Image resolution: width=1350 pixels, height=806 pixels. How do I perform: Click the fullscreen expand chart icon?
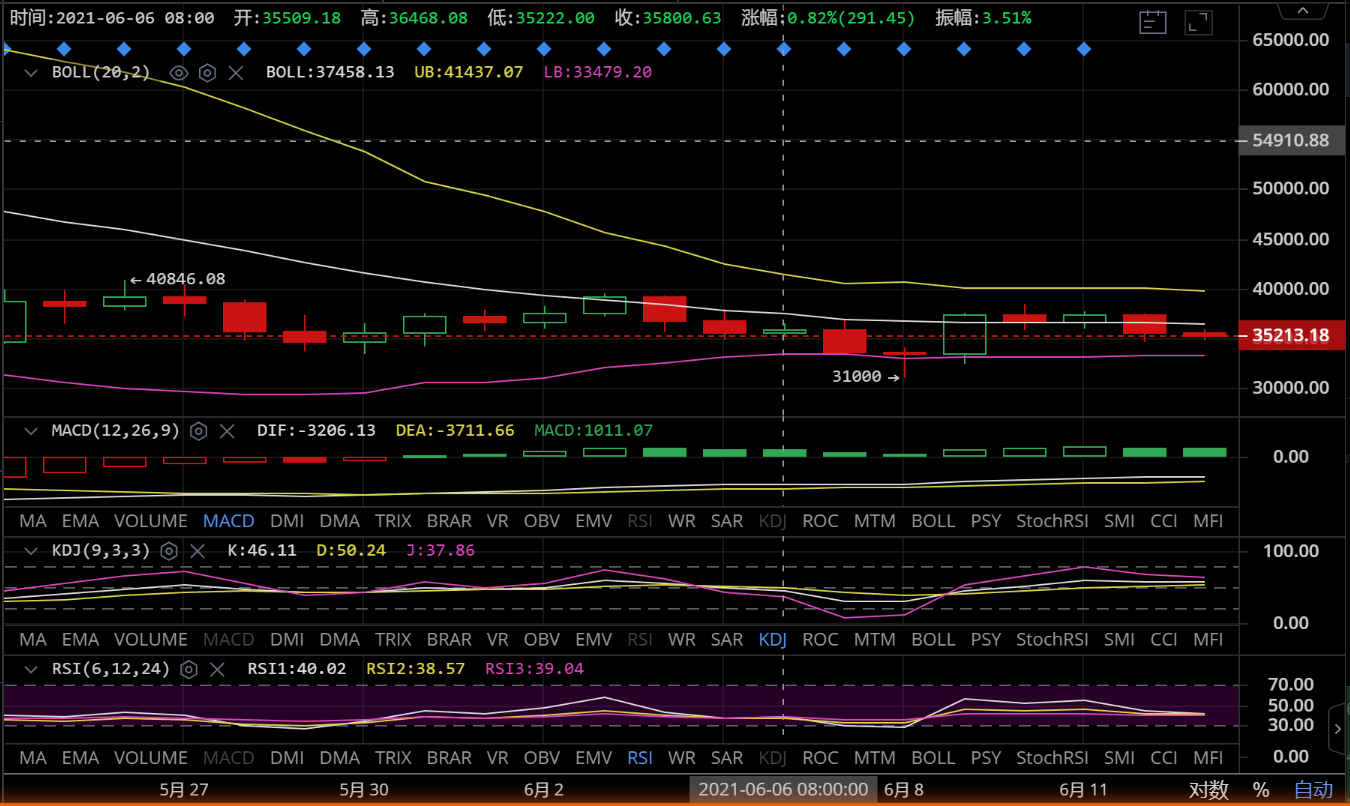[1199, 22]
